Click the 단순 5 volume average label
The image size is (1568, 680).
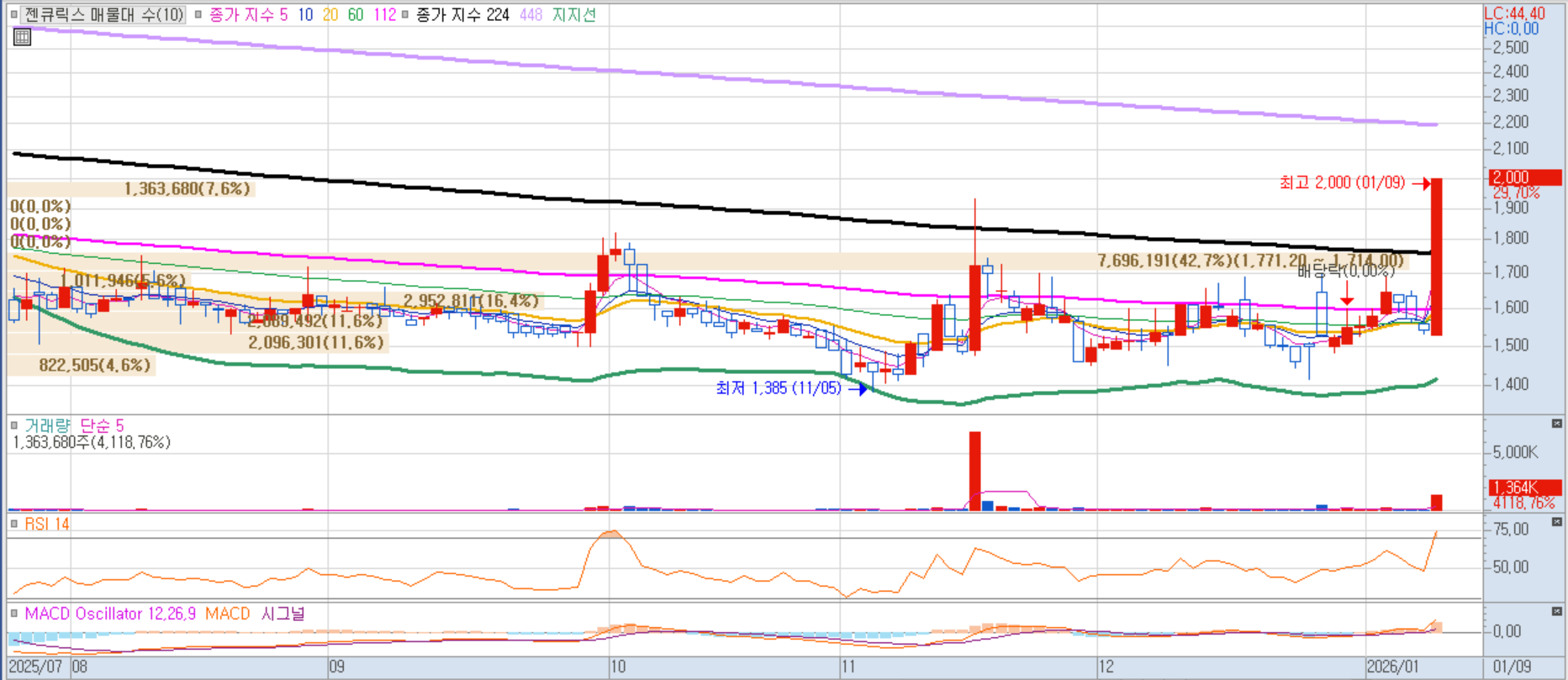click(x=102, y=425)
